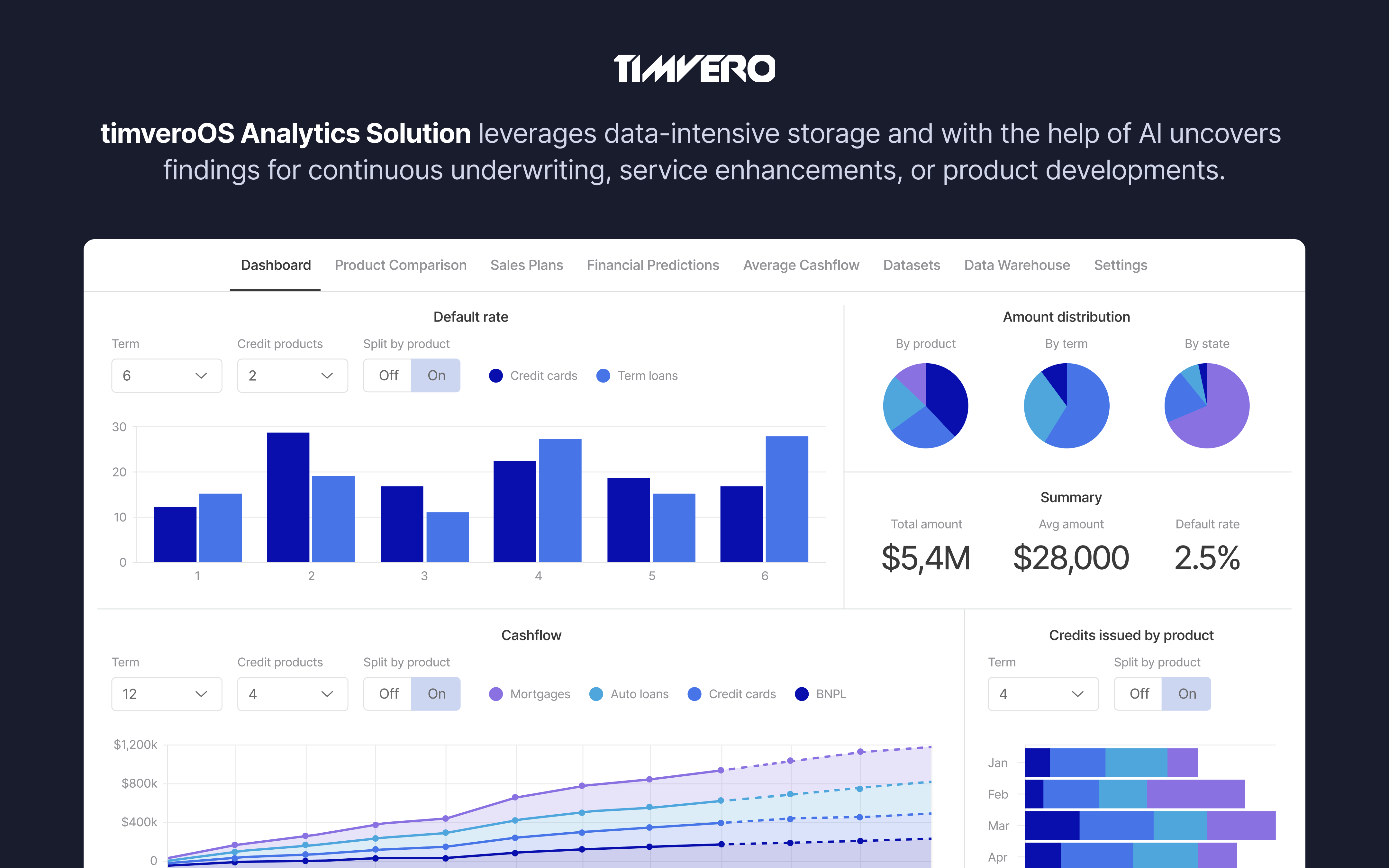Screen dimensions: 1389x868
Task: Open the Financial Predictions tab
Action: click(653, 265)
